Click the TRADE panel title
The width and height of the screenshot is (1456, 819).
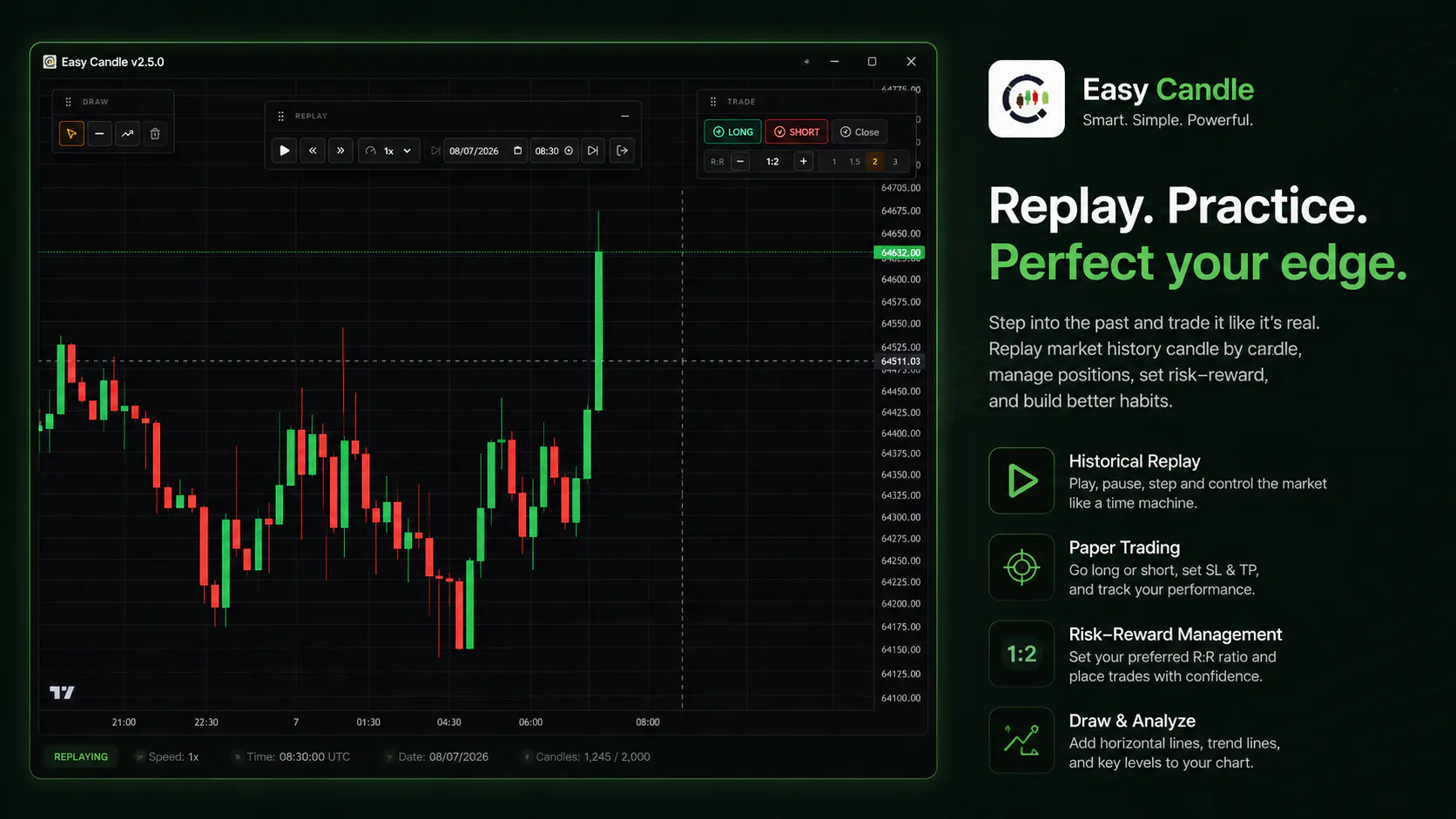tap(741, 102)
